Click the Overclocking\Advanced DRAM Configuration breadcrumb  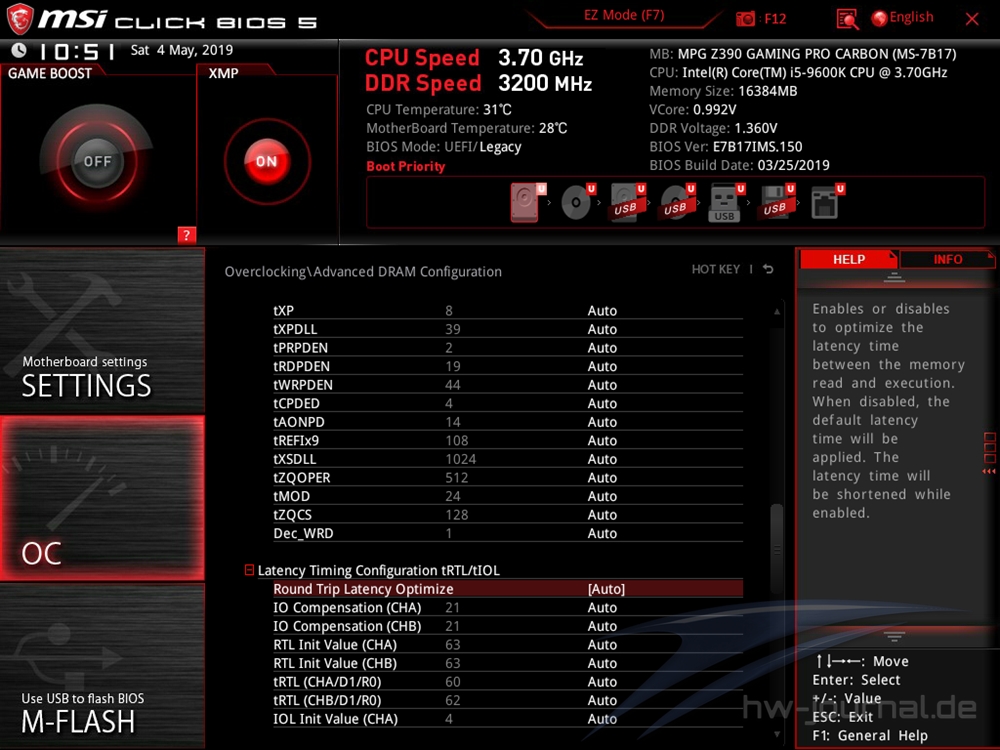click(363, 272)
